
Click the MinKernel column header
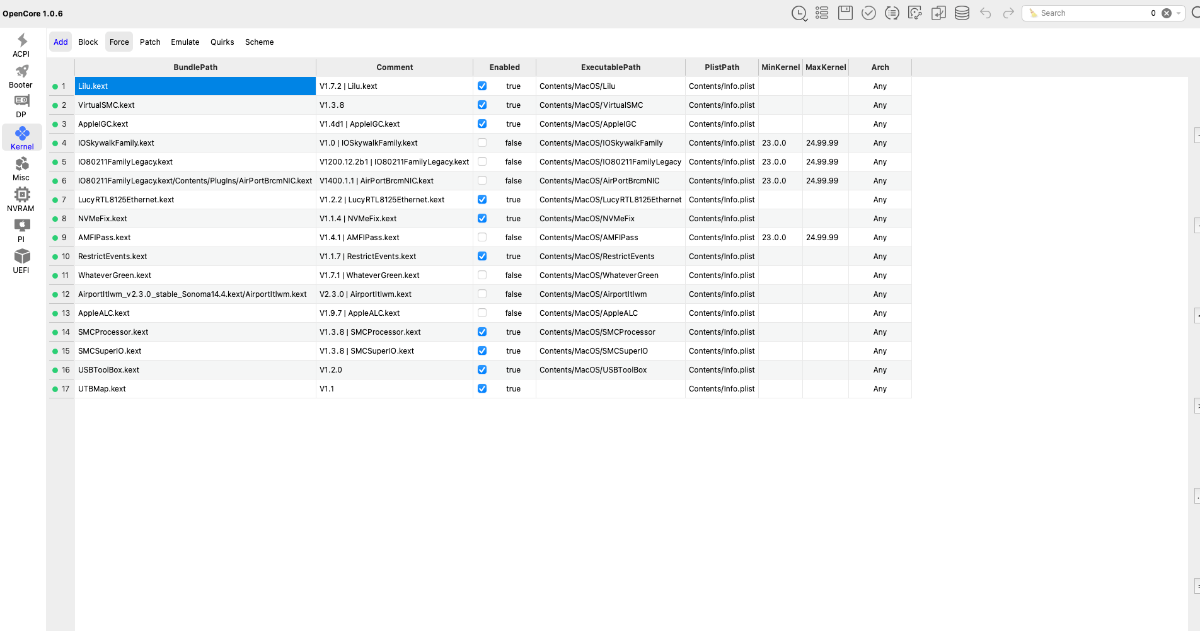(x=780, y=67)
